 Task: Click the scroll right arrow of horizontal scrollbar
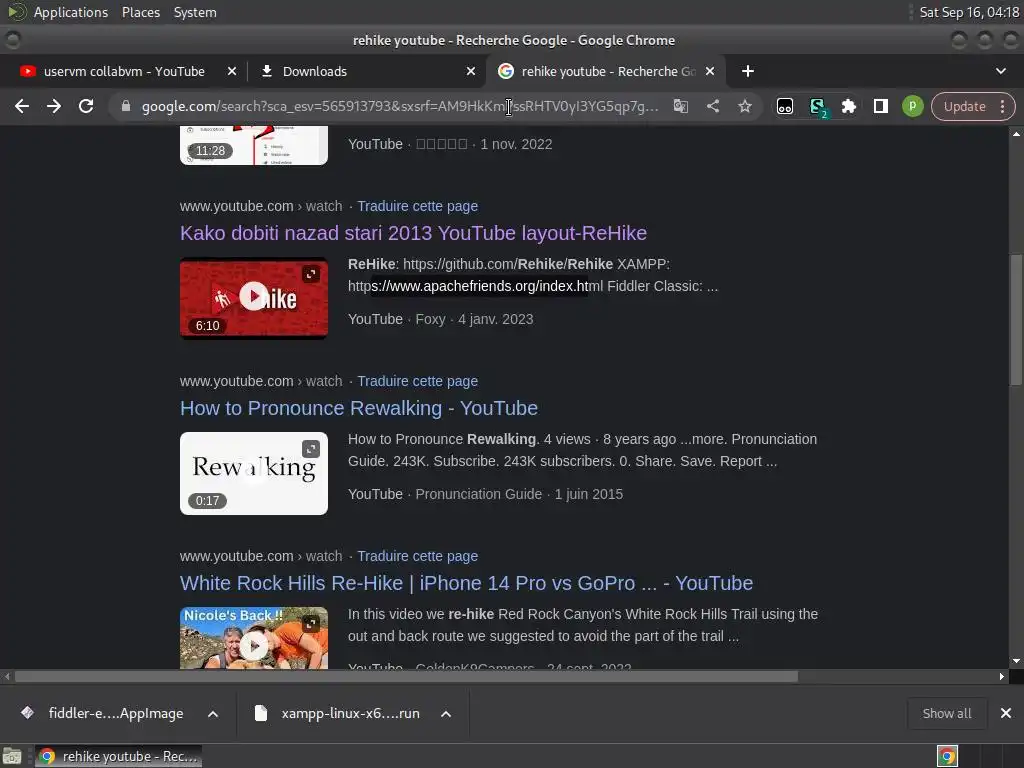coord(1002,677)
